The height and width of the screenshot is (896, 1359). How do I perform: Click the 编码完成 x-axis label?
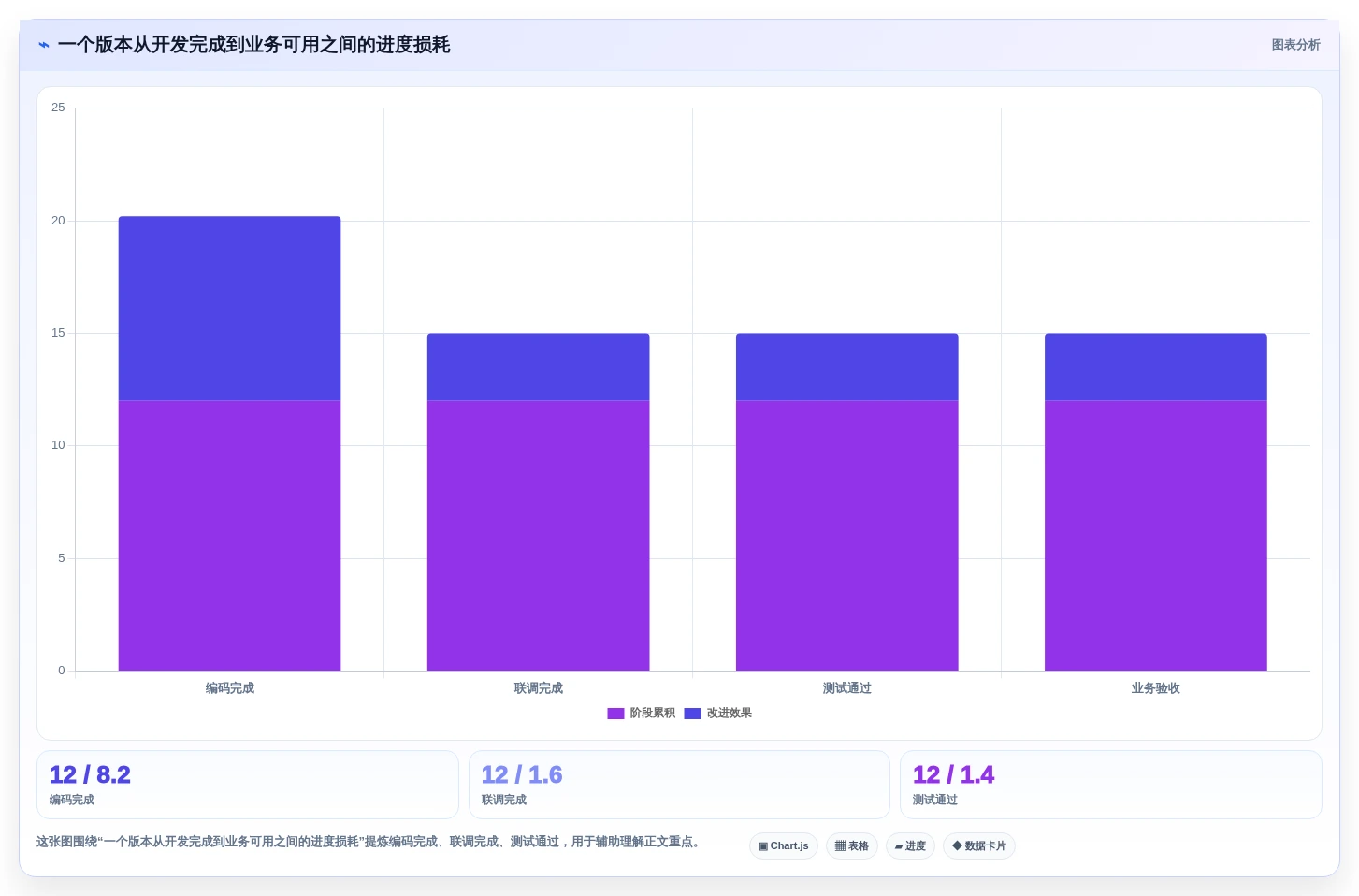(x=230, y=688)
